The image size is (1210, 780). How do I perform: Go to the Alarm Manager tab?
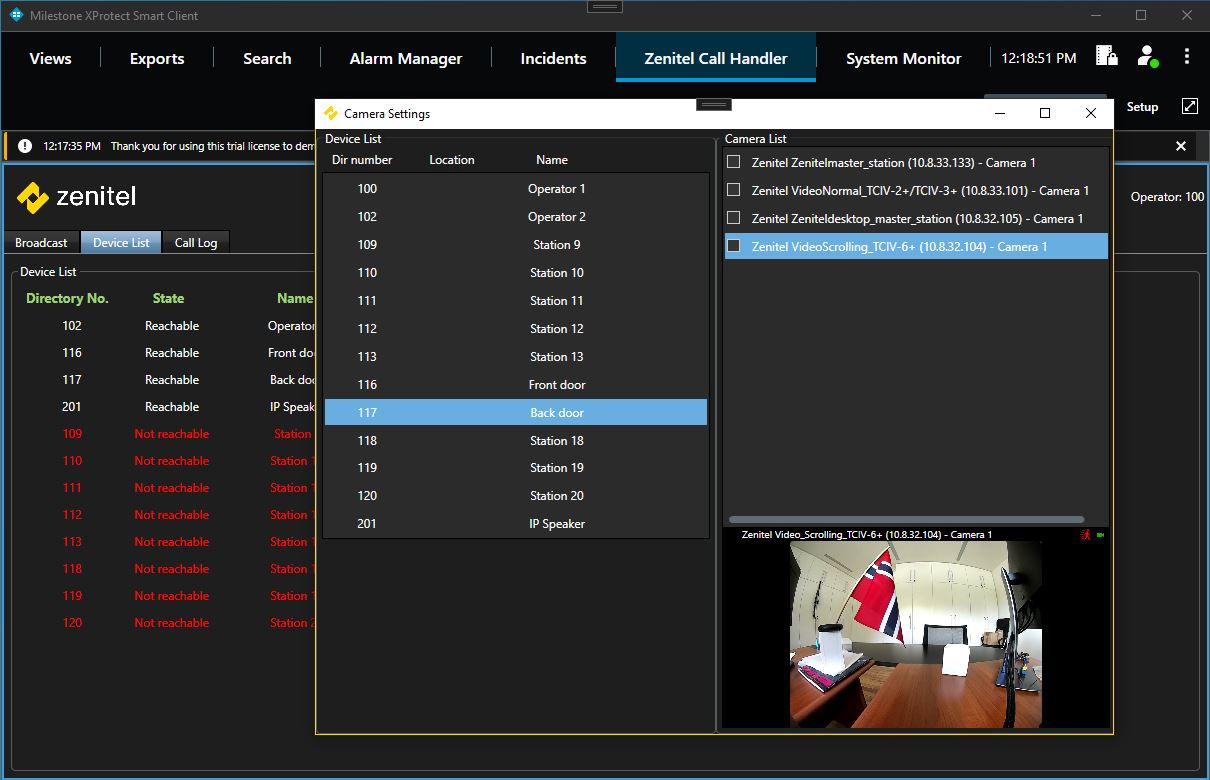(x=406, y=58)
